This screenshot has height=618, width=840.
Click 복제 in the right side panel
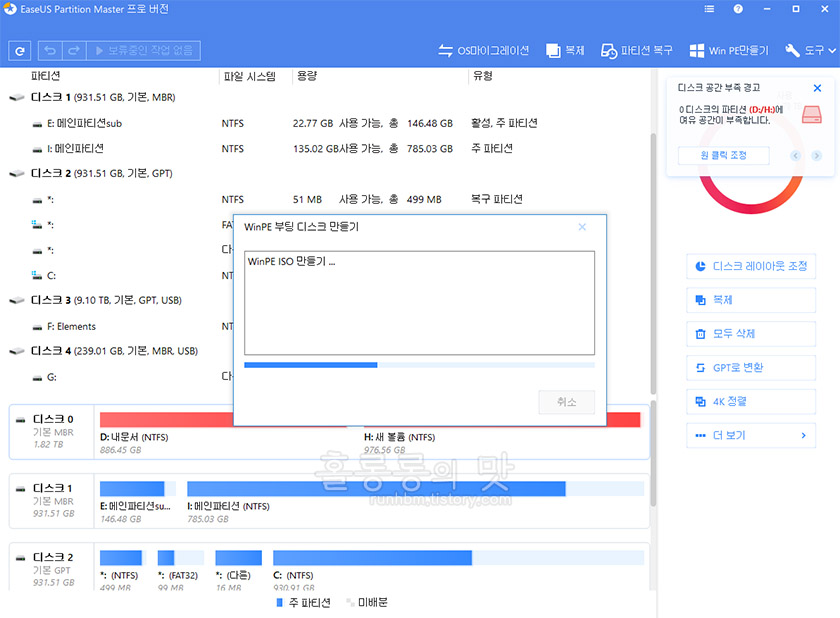click(x=751, y=300)
